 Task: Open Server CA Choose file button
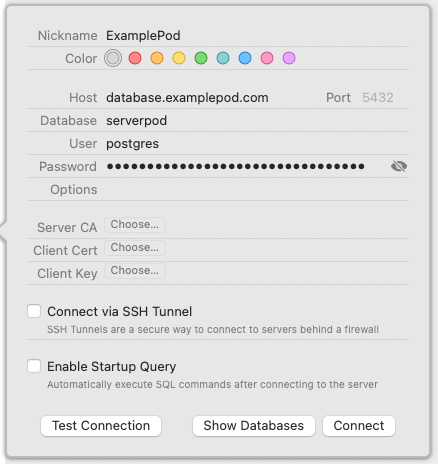pyautogui.click(x=135, y=225)
